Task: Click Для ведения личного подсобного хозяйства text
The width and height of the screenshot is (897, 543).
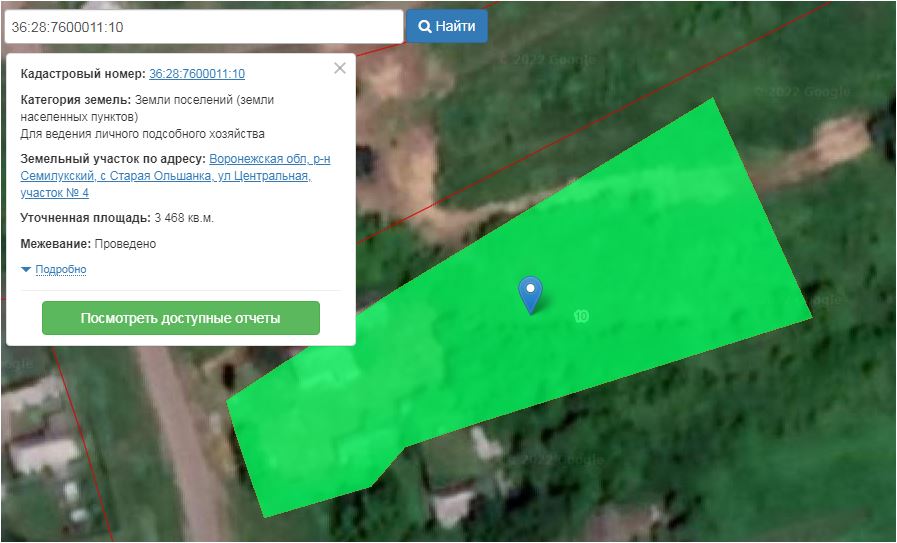Action: pos(142,134)
